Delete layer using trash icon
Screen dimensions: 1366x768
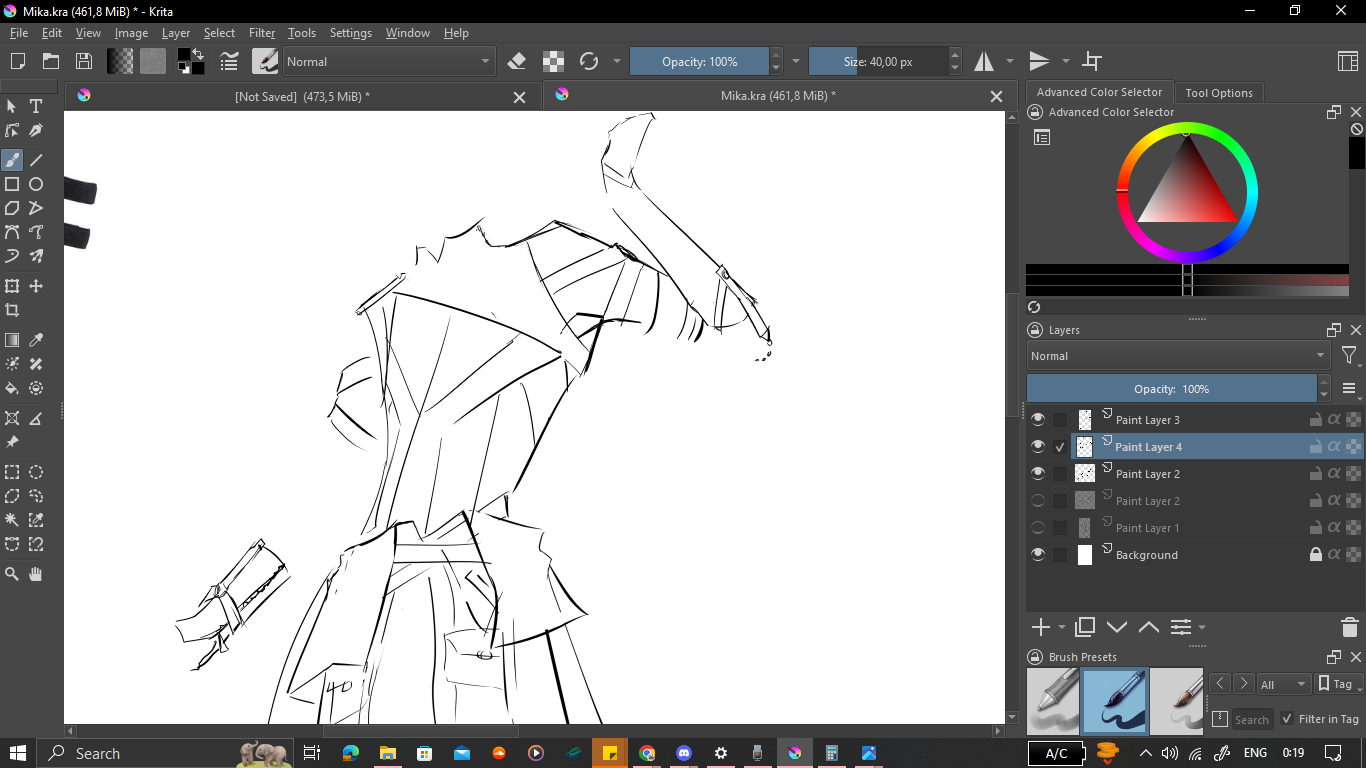tap(1349, 628)
